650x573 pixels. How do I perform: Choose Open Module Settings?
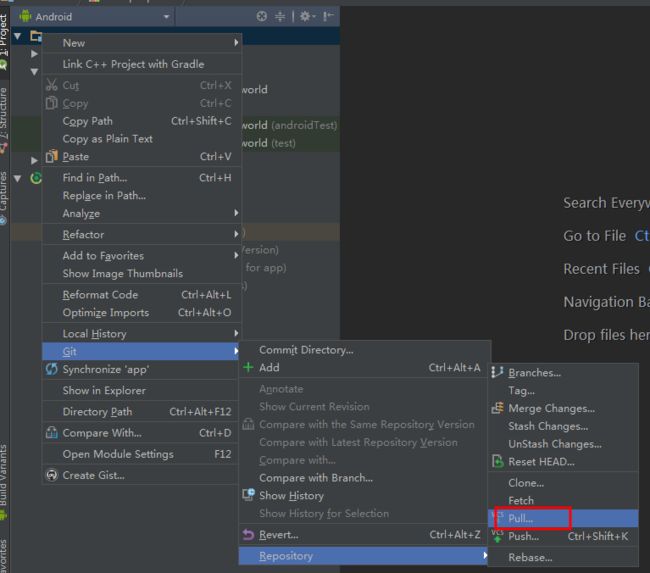[x=141, y=454]
